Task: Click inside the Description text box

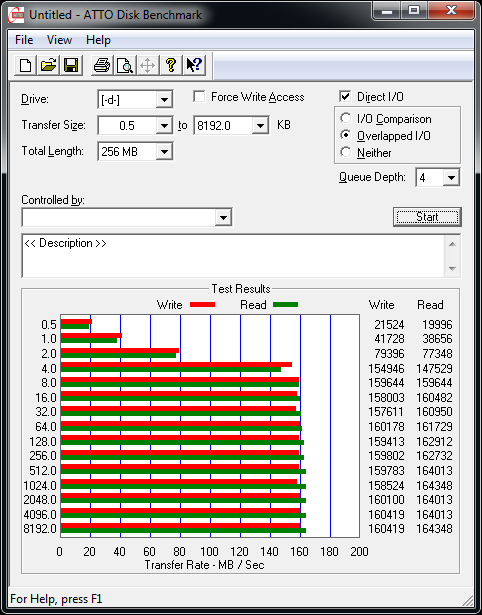Action: click(234, 256)
